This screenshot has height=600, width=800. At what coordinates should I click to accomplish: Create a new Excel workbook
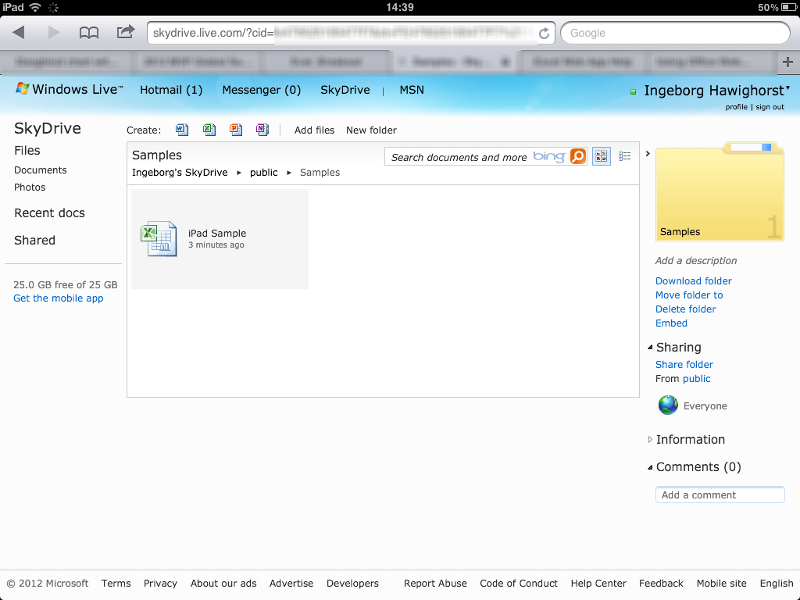click(x=209, y=130)
